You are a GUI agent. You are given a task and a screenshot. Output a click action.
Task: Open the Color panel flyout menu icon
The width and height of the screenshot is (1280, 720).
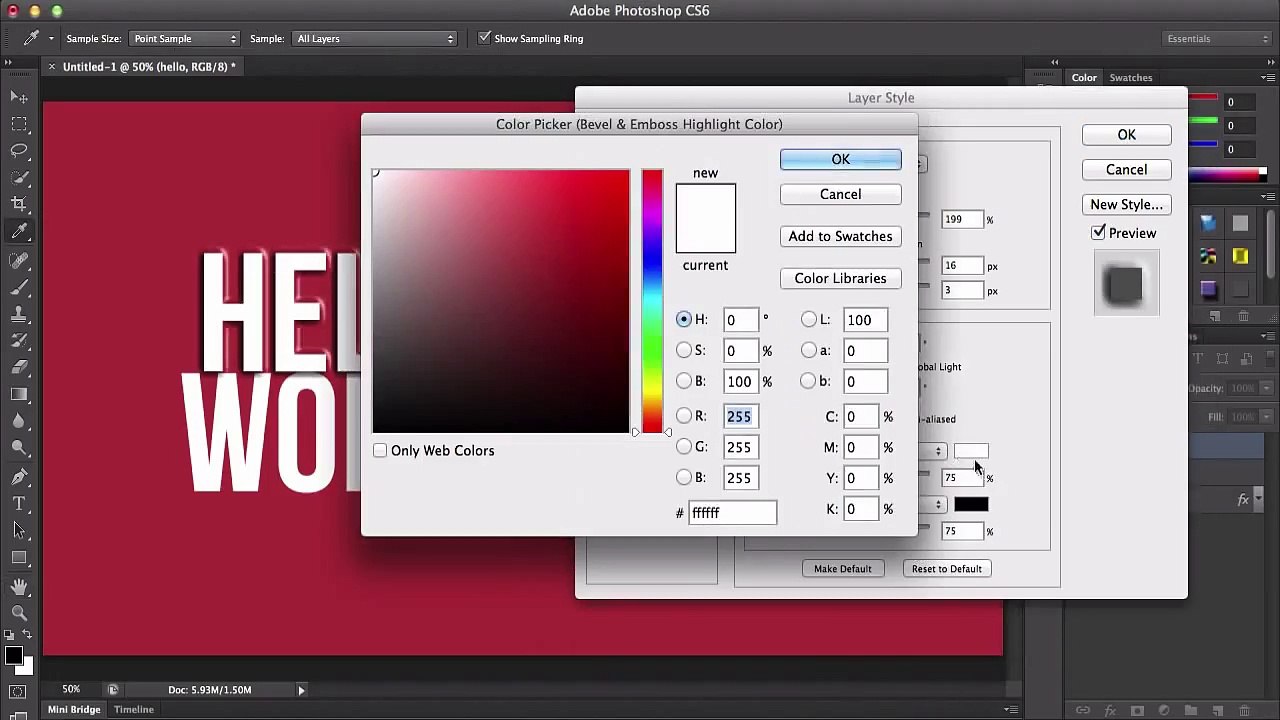pos(1268,77)
